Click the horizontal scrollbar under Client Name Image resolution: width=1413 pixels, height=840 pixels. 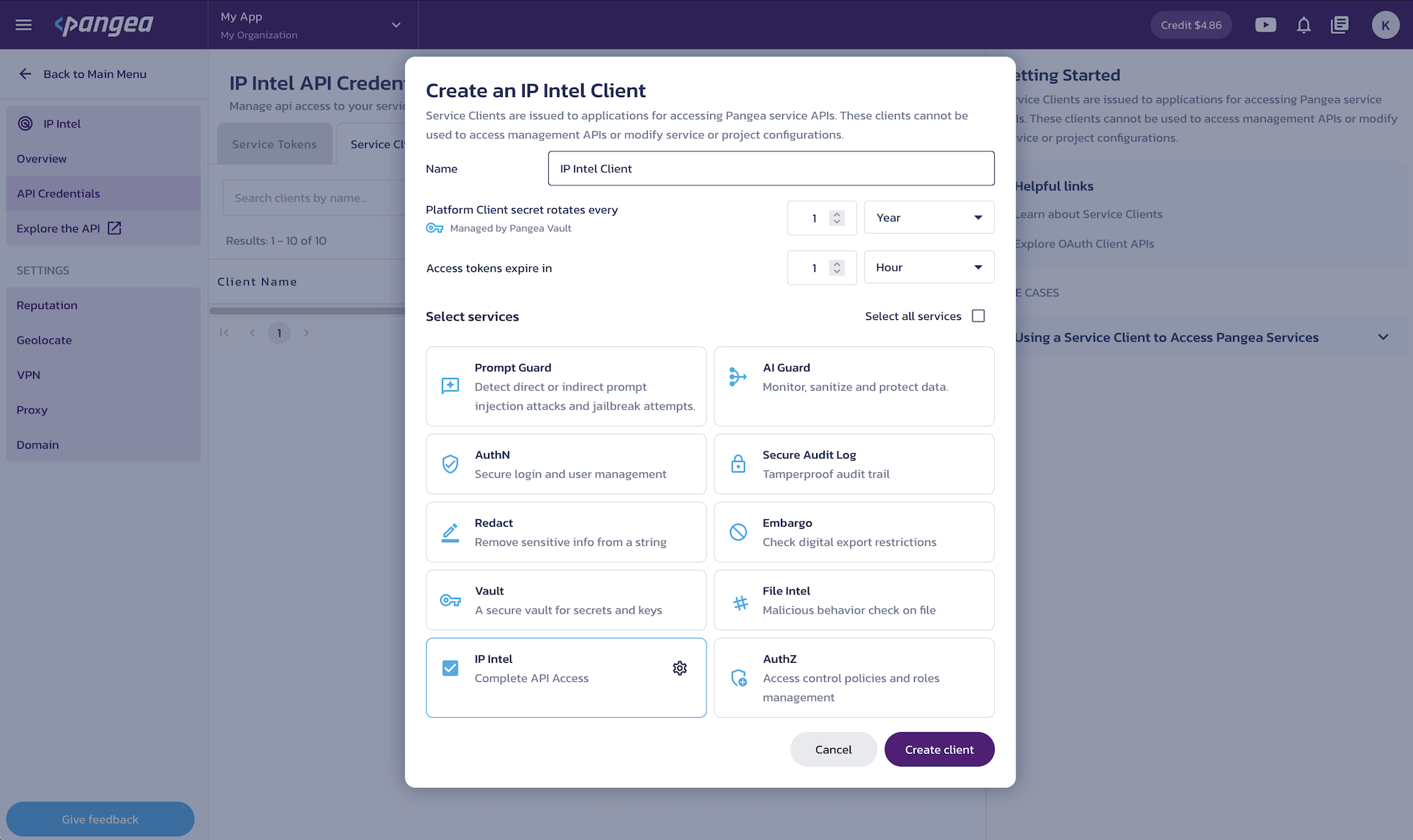tap(308, 310)
